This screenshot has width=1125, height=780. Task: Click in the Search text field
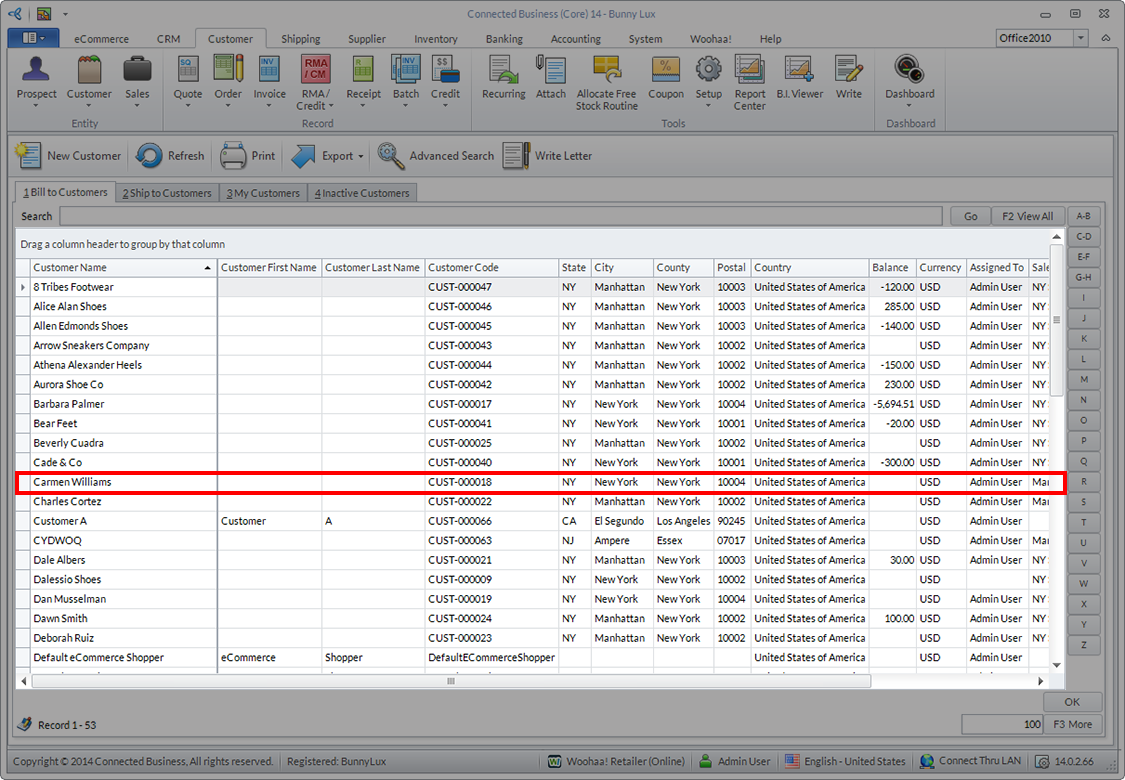click(500, 216)
